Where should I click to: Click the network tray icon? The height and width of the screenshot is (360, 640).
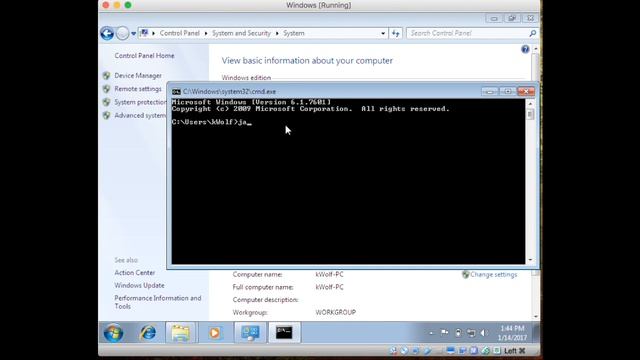pyautogui.click(x=471, y=333)
